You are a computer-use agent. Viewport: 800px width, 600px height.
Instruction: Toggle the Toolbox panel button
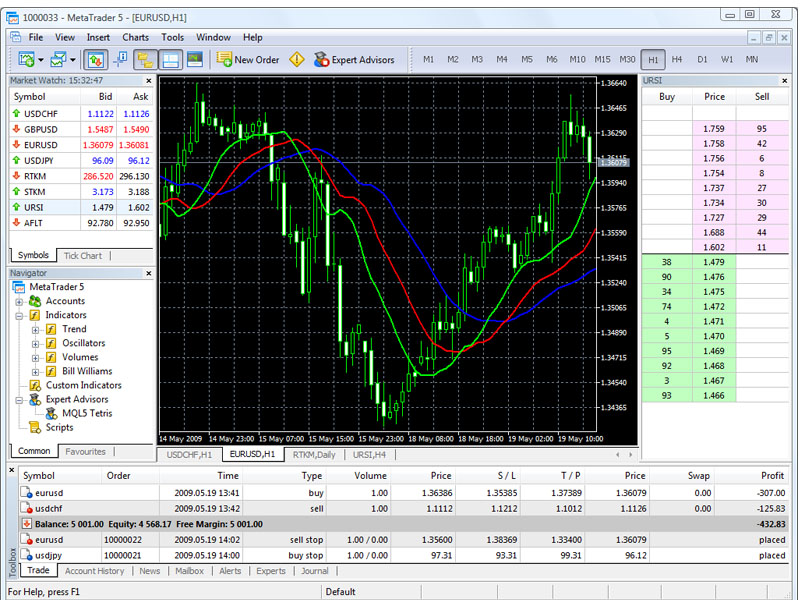click(170, 60)
